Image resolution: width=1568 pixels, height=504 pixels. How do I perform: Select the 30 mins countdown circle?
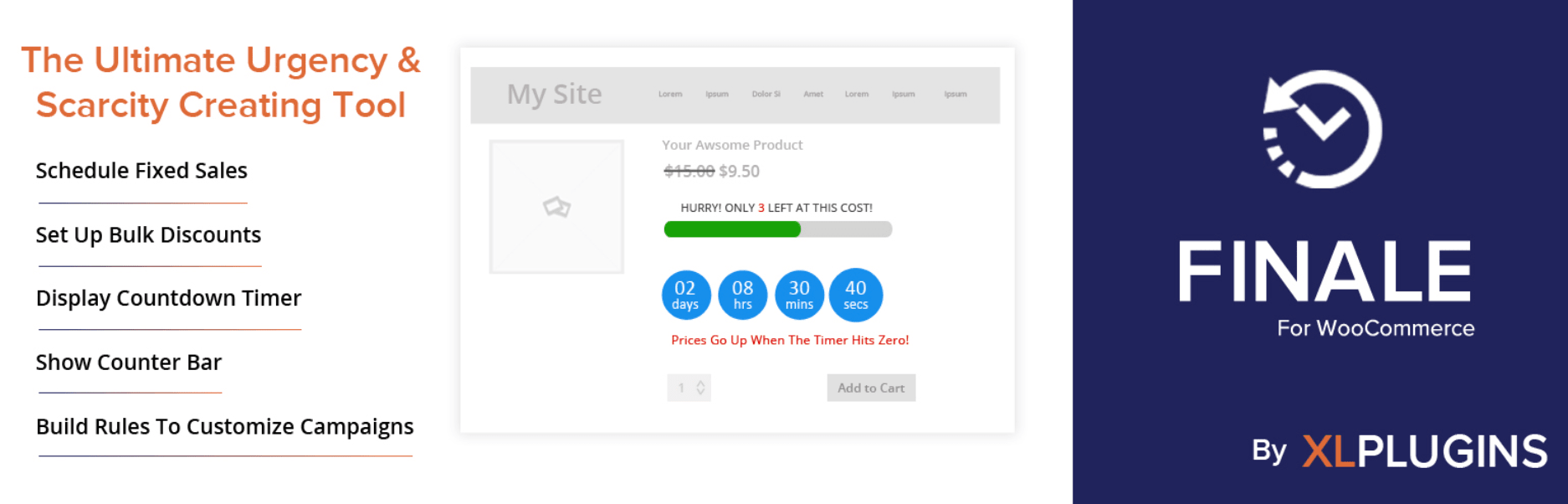(x=799, y=295)
